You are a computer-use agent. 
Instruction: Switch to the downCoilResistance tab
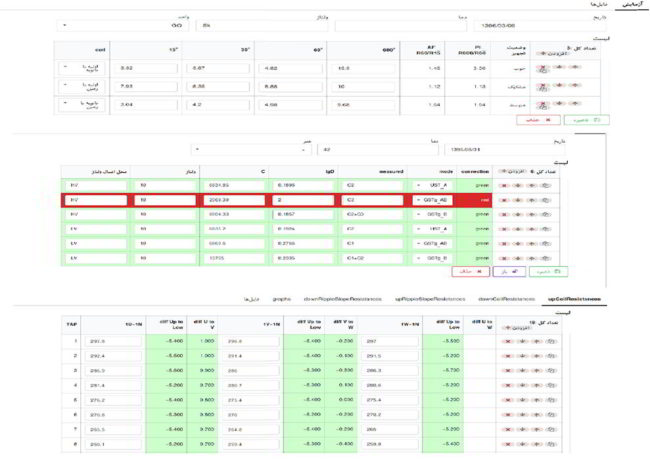point(505,298)
